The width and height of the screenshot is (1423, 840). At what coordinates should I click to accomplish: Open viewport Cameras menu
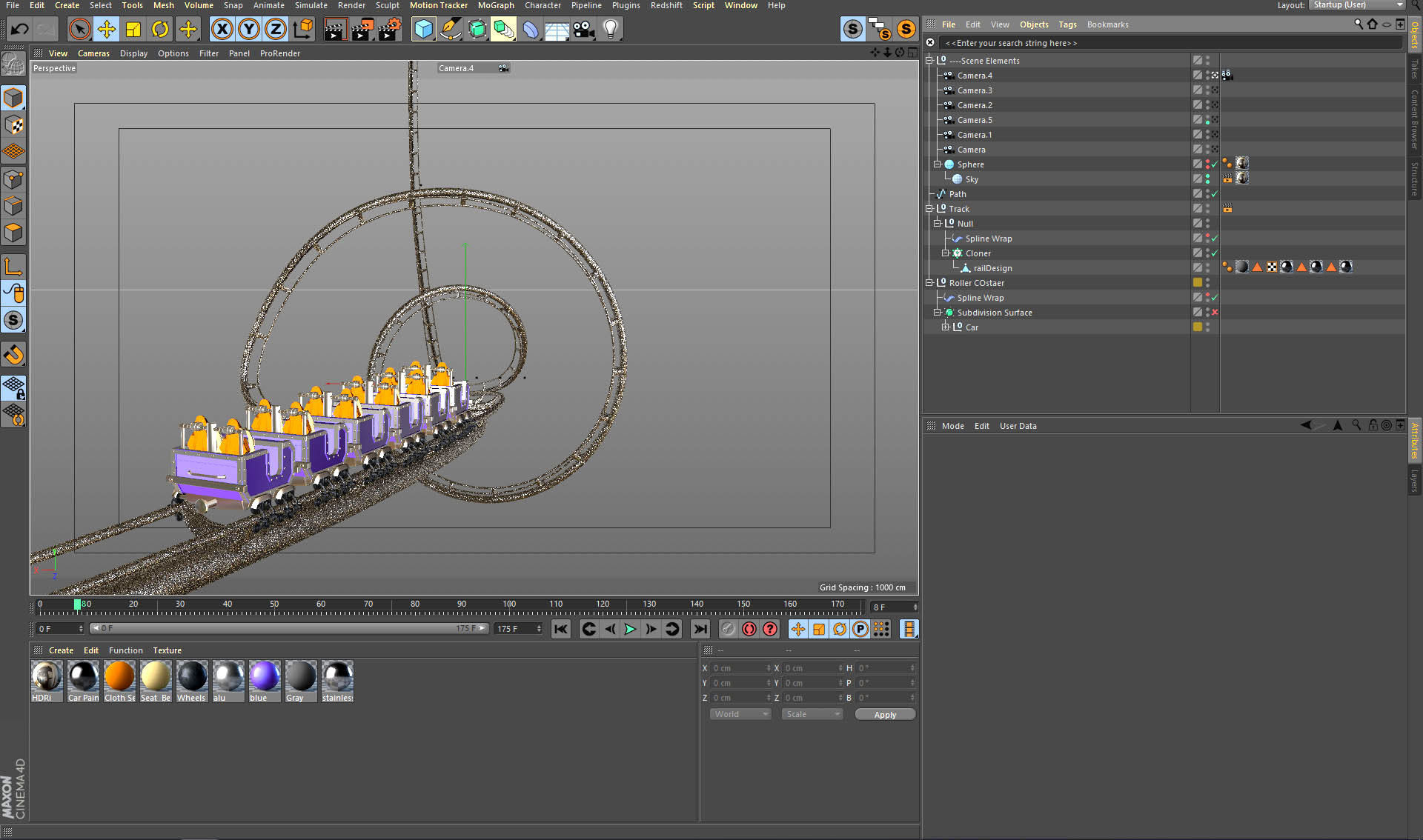(x=93, y=53)
